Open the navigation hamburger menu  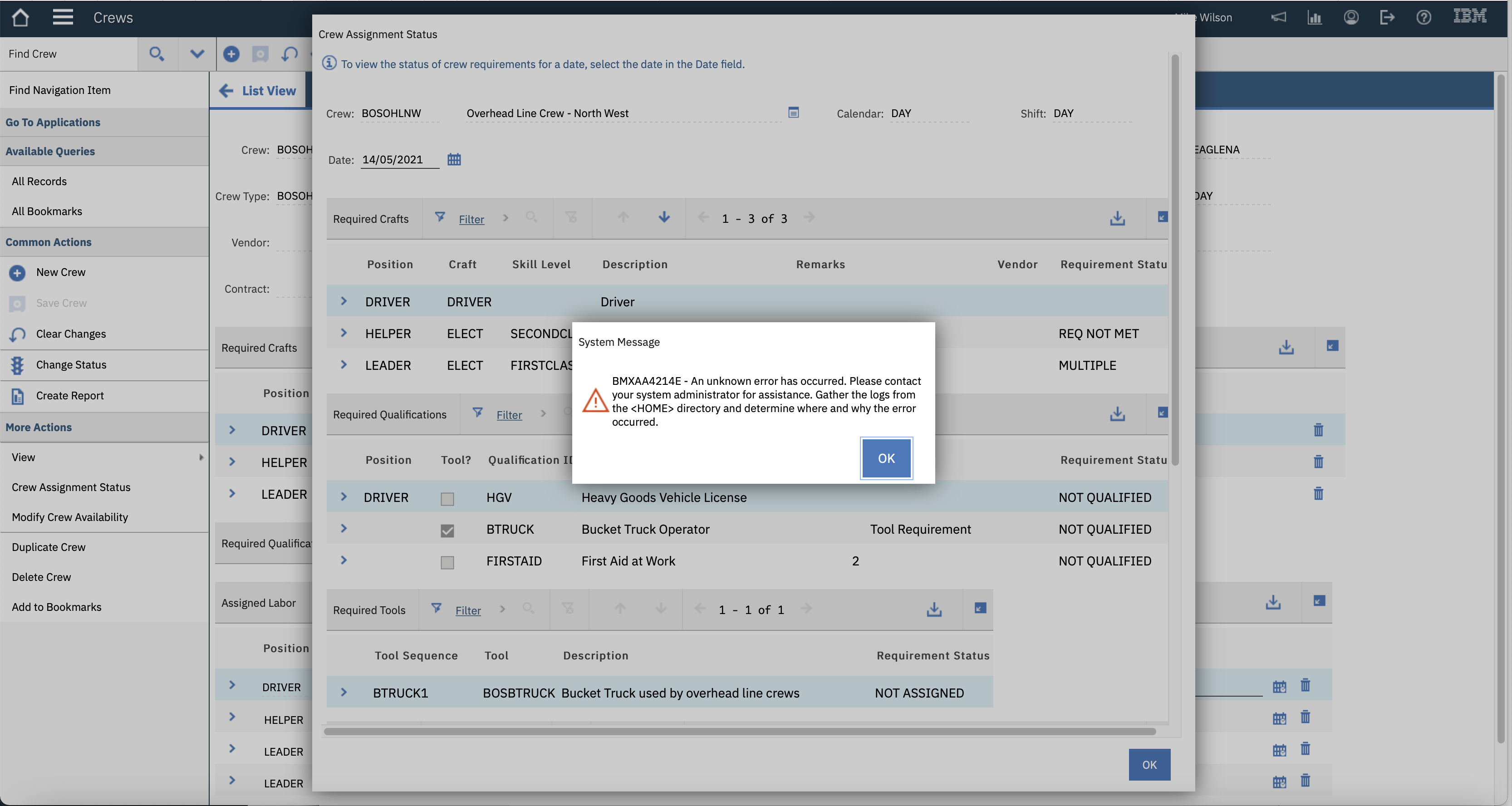tap(63, 17)
